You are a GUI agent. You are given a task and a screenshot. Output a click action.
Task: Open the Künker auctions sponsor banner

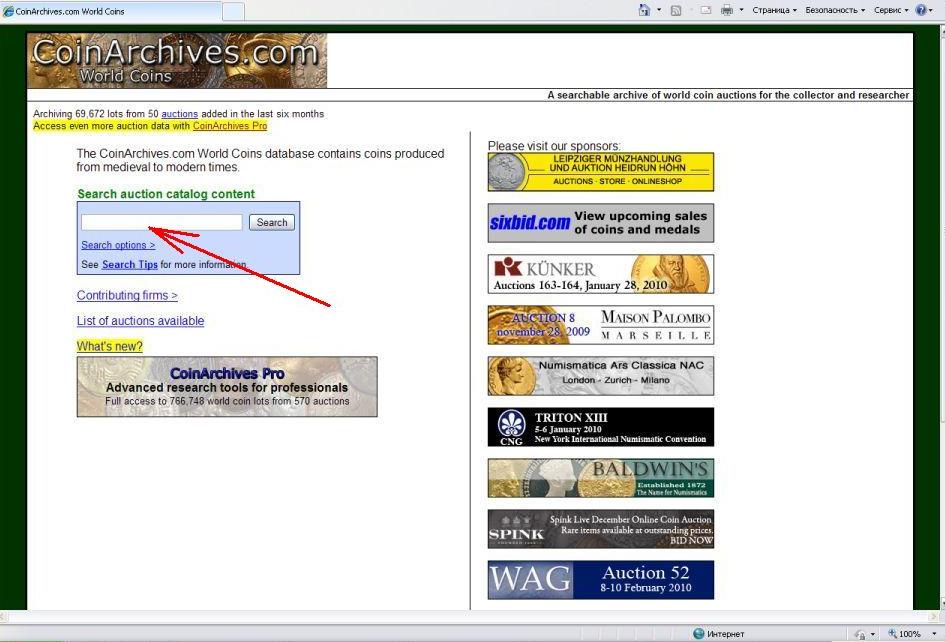click(x=600, y=274)
